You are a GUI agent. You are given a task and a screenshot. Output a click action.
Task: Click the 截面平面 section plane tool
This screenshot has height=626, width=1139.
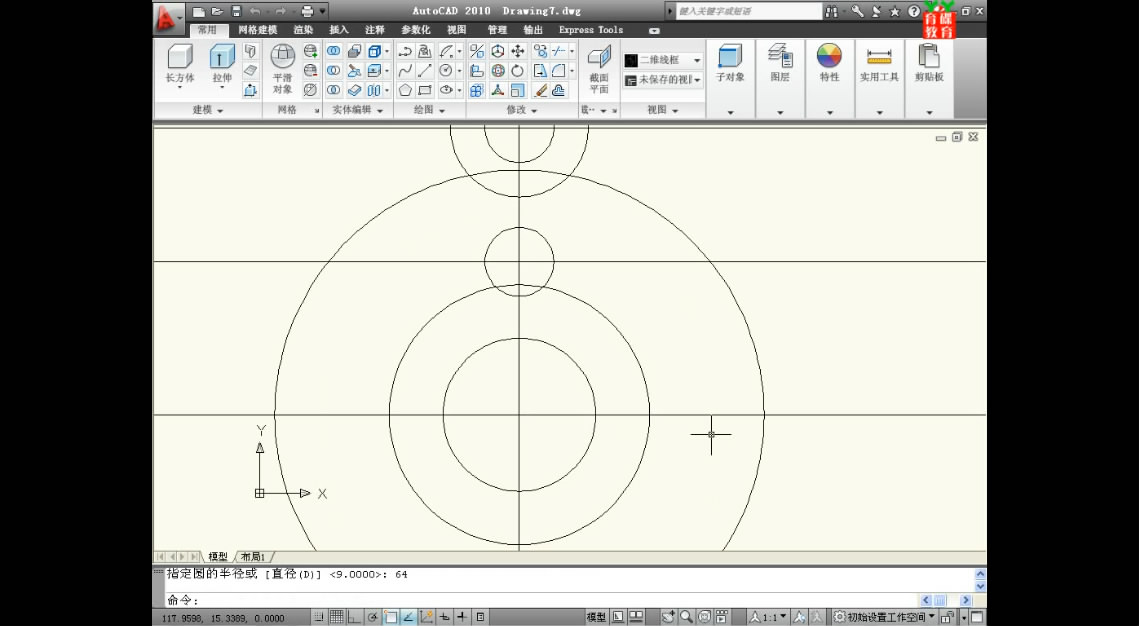[x=599, y=70]
